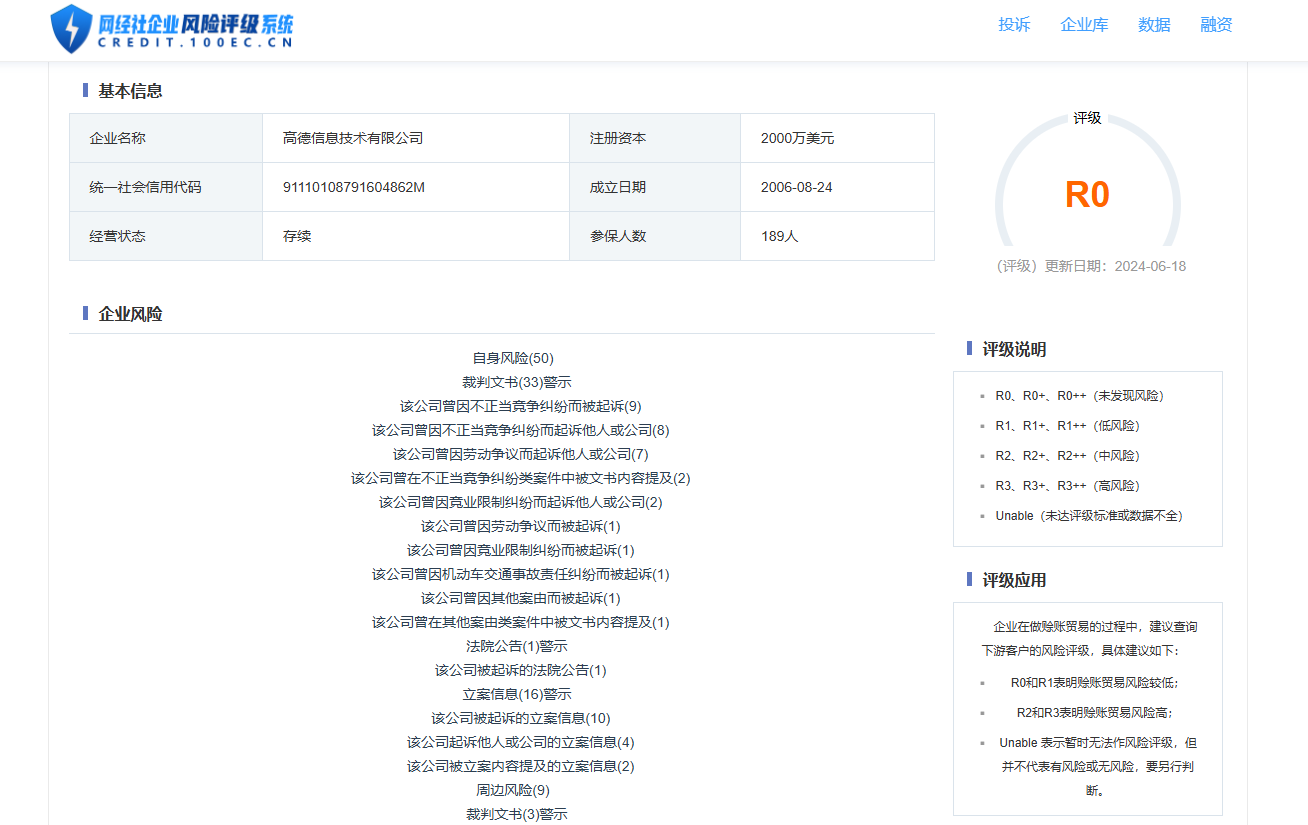Viewport: 1308px width, 825px height.
Task: Click the R0 rating gauge value
Action: click(1087, 194)
